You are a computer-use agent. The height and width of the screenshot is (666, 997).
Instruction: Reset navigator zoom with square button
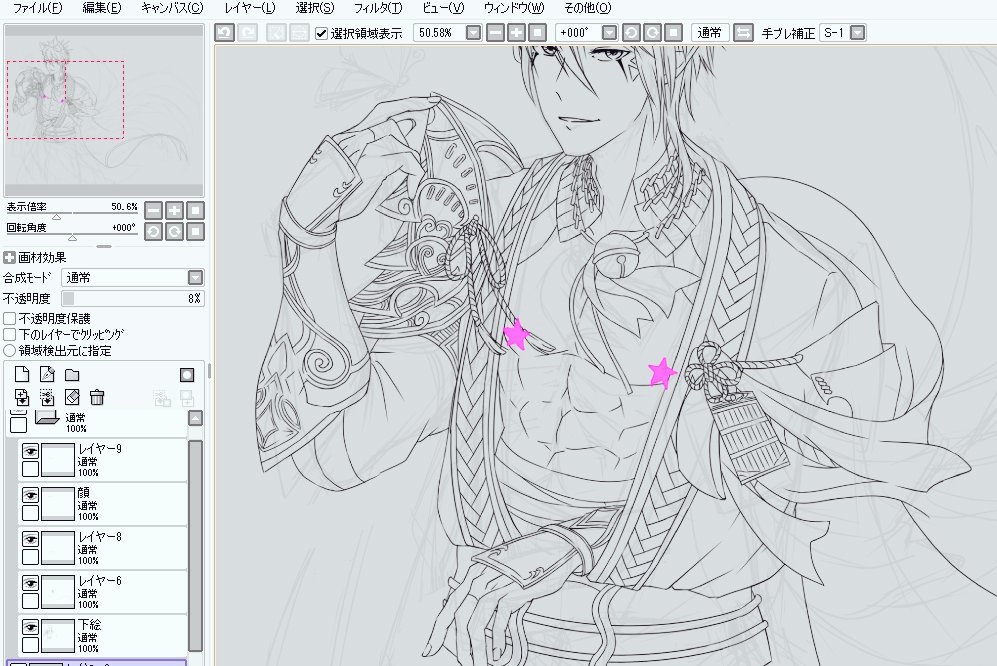[195, 211]
